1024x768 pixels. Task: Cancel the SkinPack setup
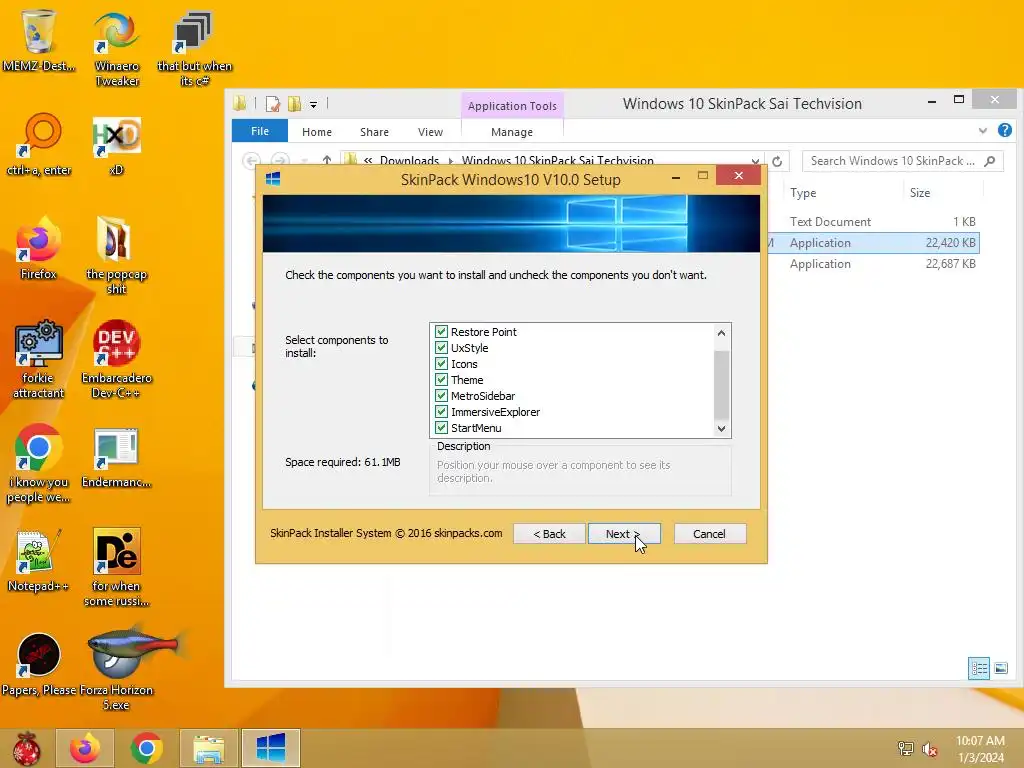click(x=709, y=534)
